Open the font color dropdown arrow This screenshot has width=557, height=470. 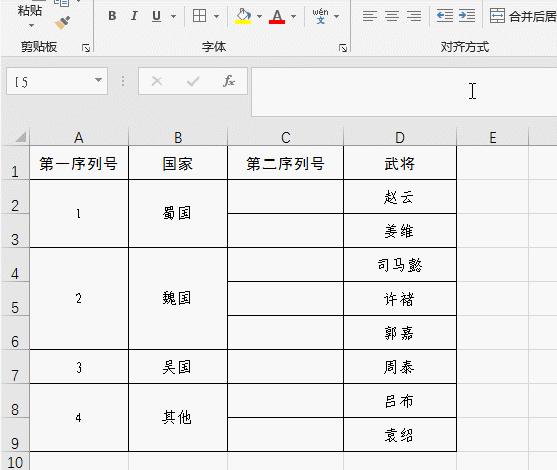tap(293, 16)
